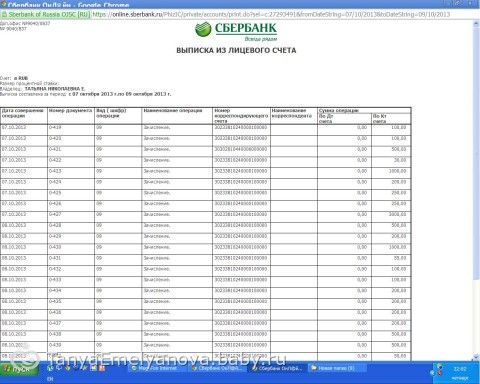Click the Sberbank logo at page top
This screenshot has height=384, width=480.
pos(236,31)
